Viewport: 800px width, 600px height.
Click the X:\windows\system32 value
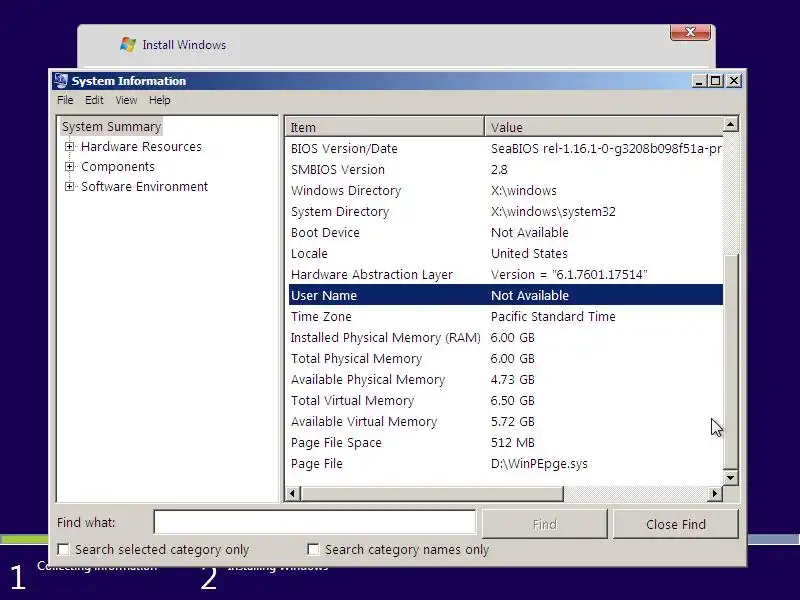(553, 211)
